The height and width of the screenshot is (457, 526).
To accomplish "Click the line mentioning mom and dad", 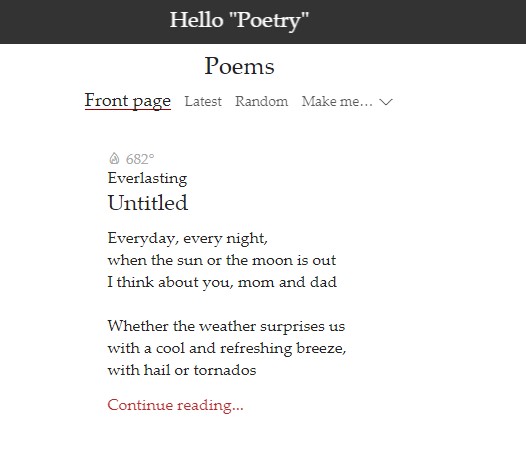I will pyautogui.click(x=222, y=283).
